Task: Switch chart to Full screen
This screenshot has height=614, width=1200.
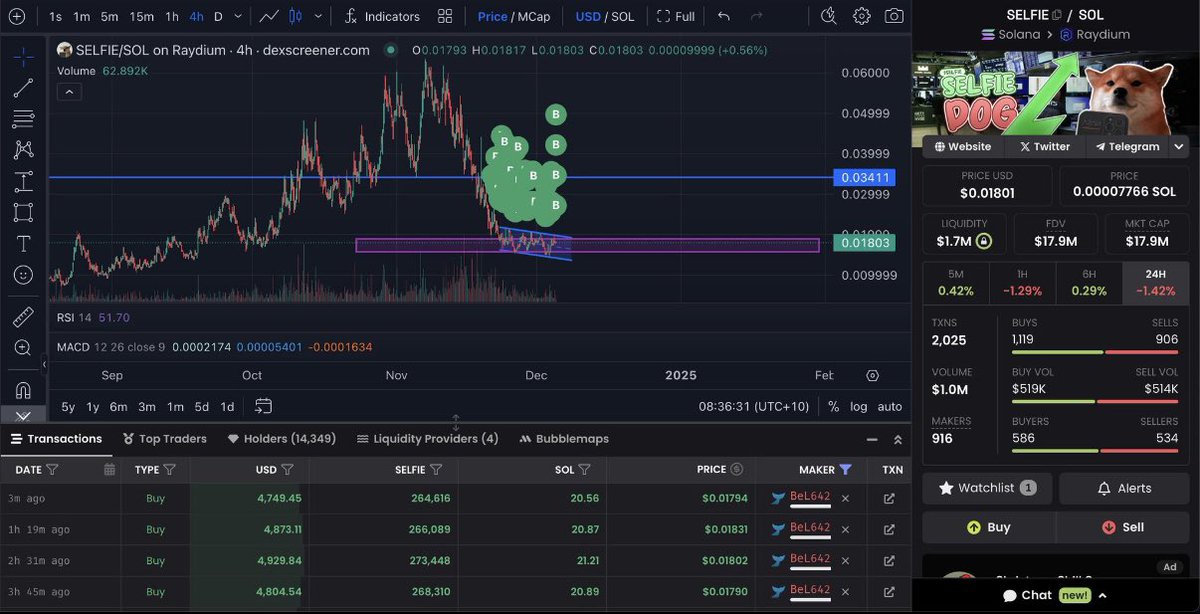Action: [x=676, y=16]
